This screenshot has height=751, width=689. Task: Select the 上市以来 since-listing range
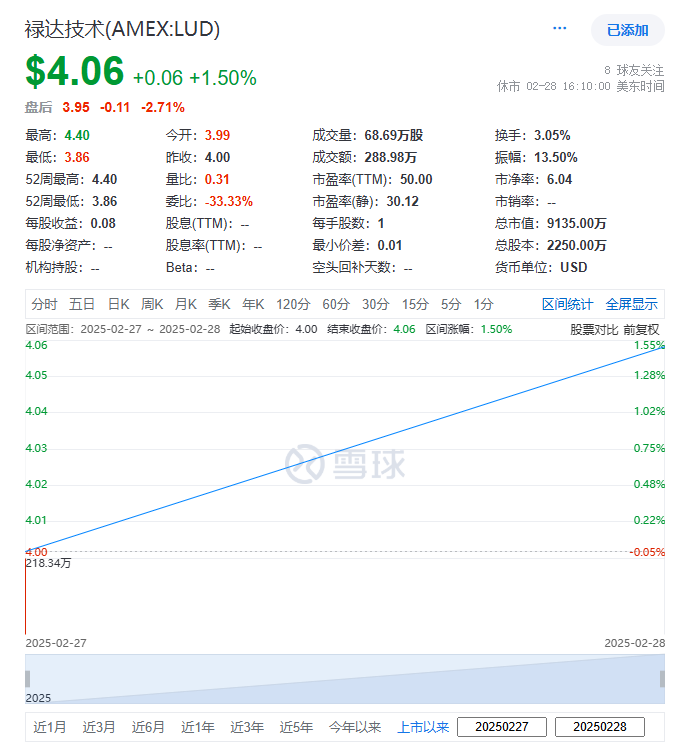[x=423, y=727]
